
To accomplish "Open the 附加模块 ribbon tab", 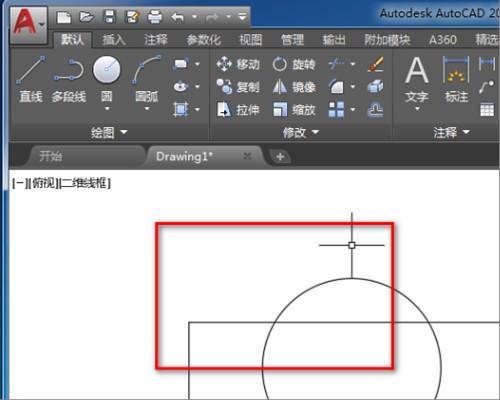I will click(x=387, y=40).
